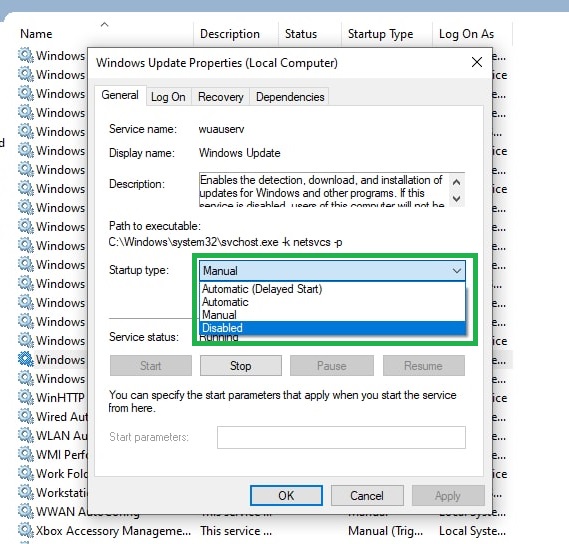
Task: Click the Resume button
Action: tap(423, 365)
